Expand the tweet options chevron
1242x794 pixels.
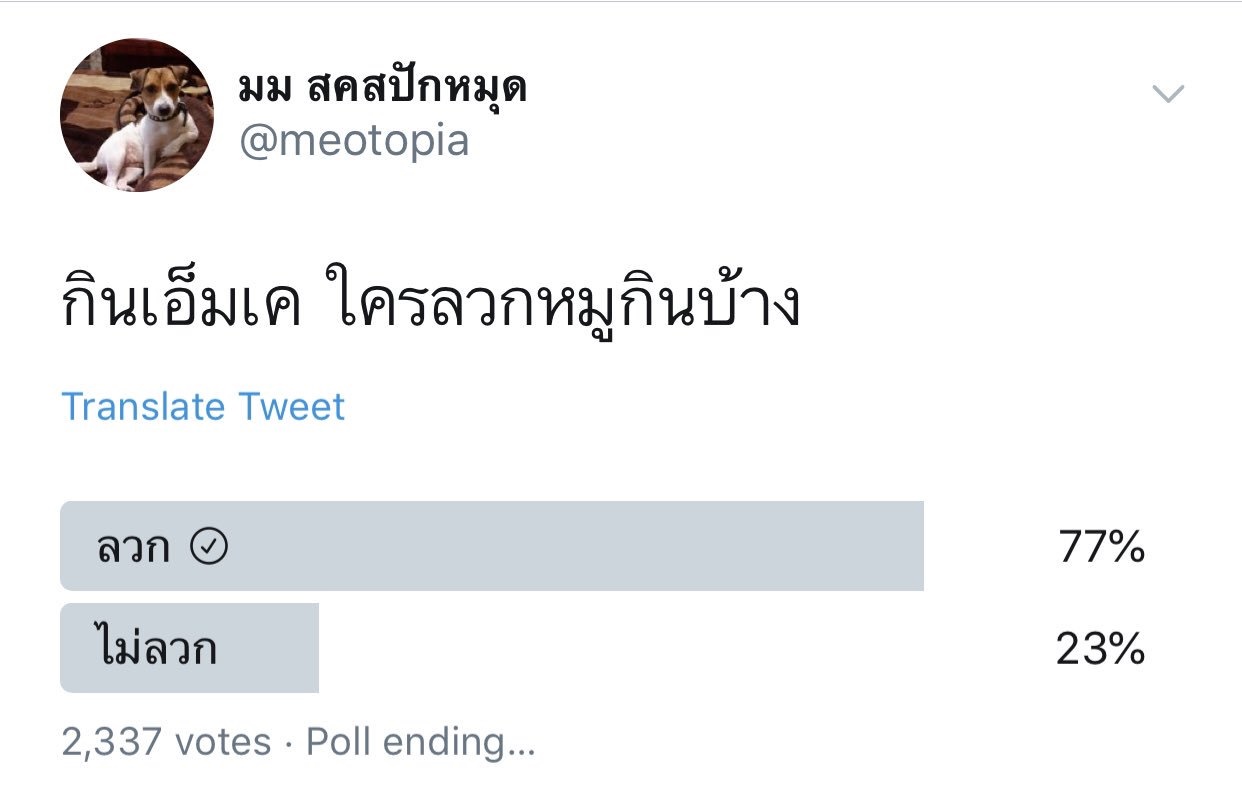click(1167, 94)
